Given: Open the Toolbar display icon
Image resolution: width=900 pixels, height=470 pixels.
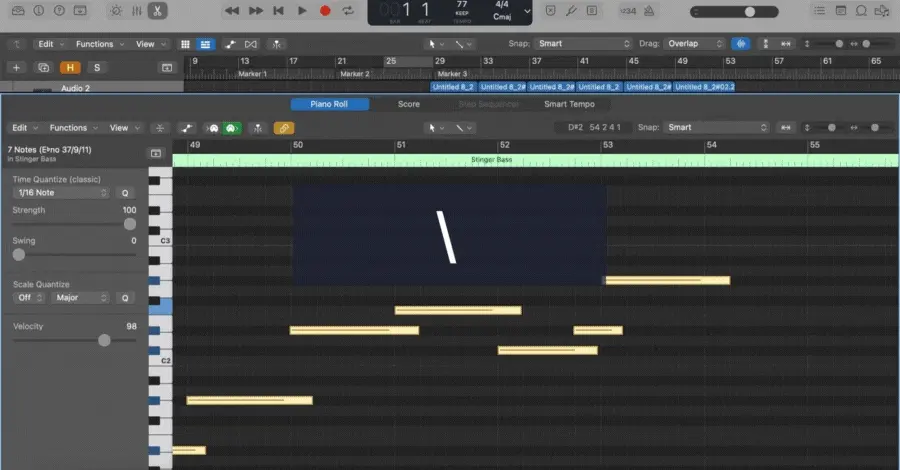Looking at the screenshot, I should pos(80,10).
